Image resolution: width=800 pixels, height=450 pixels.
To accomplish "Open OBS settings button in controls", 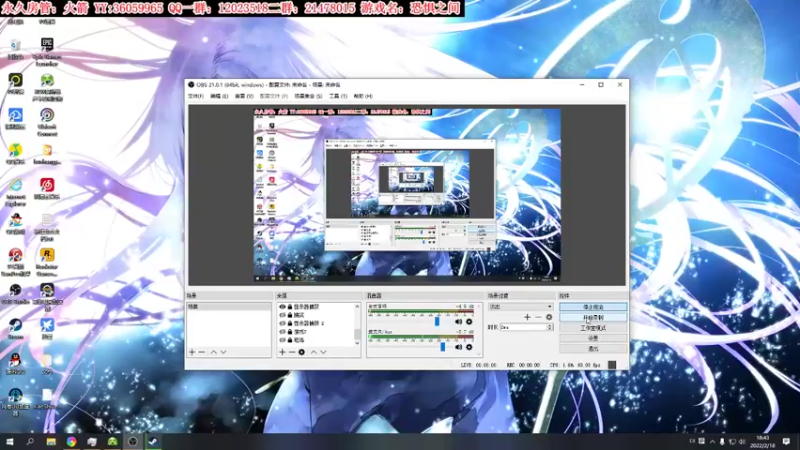I will 593,338.
